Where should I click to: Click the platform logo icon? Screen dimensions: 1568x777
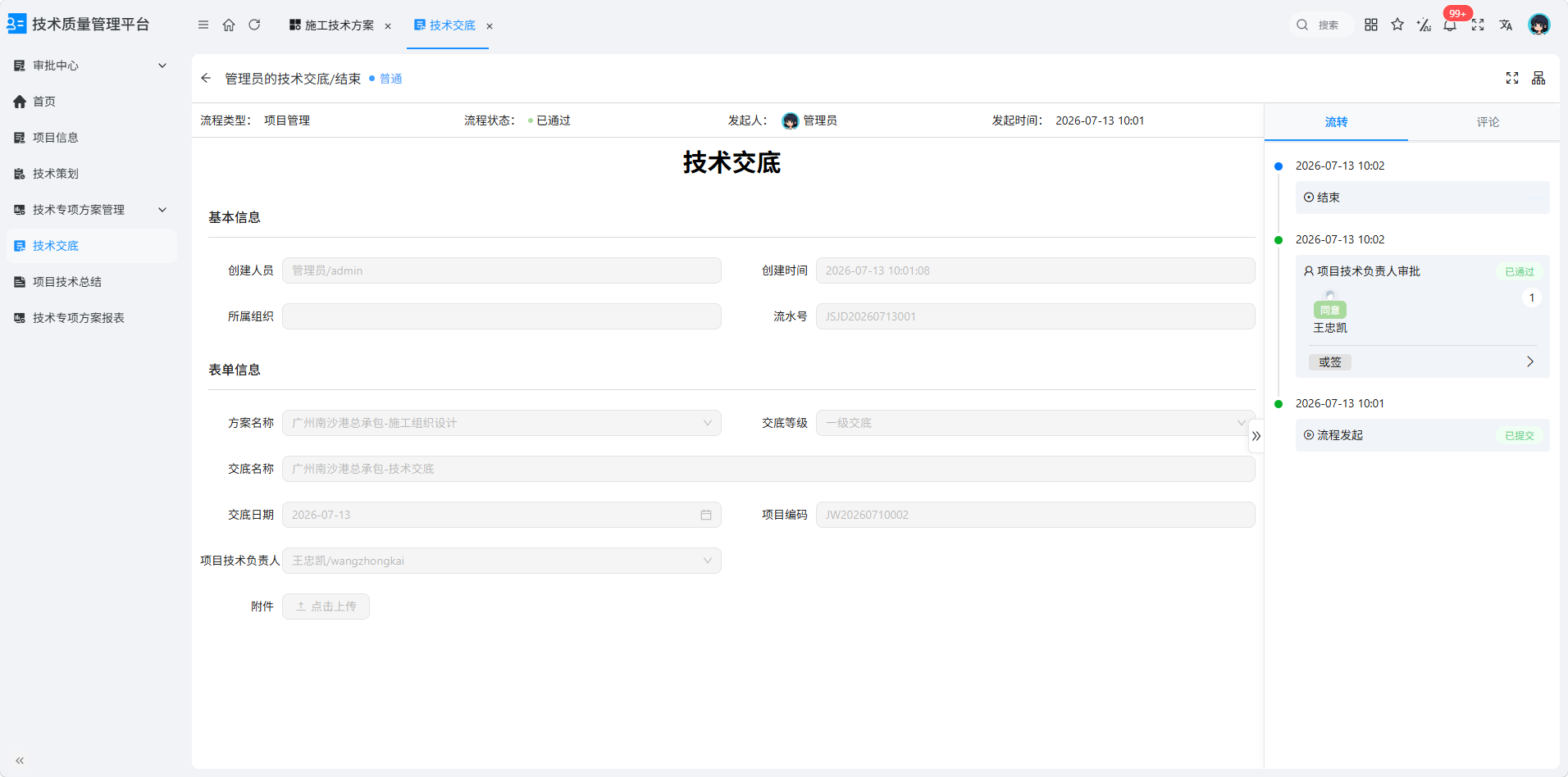[x=16, y=24]
